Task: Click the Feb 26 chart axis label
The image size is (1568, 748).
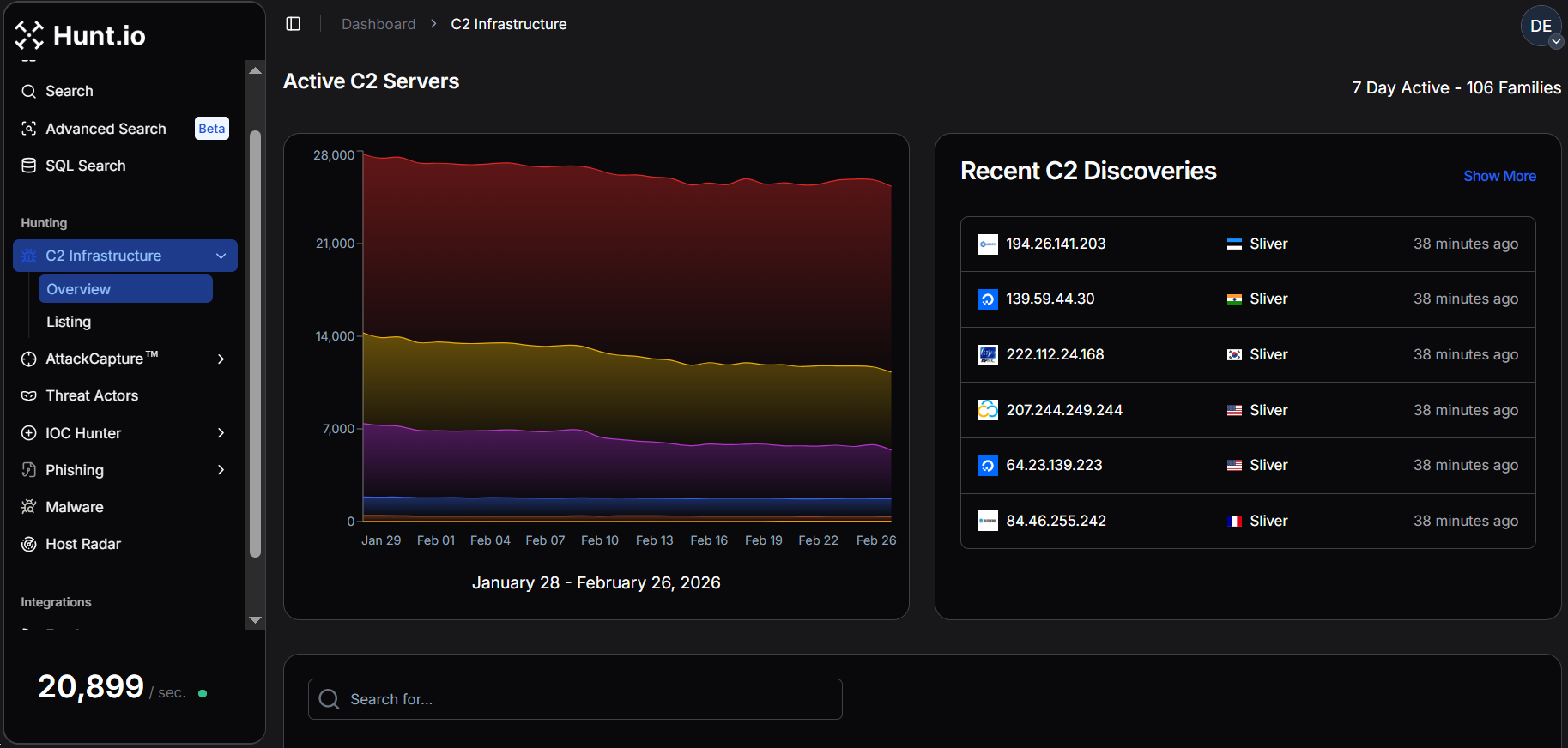Action: pos(876,540)
